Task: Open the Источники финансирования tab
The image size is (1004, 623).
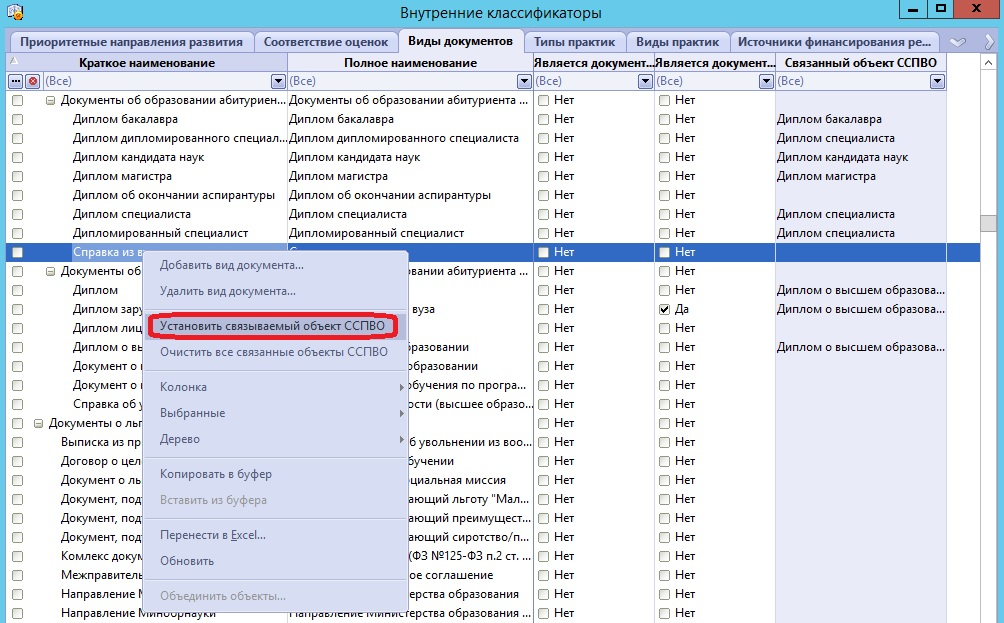Action: click(x=834, y=42)
